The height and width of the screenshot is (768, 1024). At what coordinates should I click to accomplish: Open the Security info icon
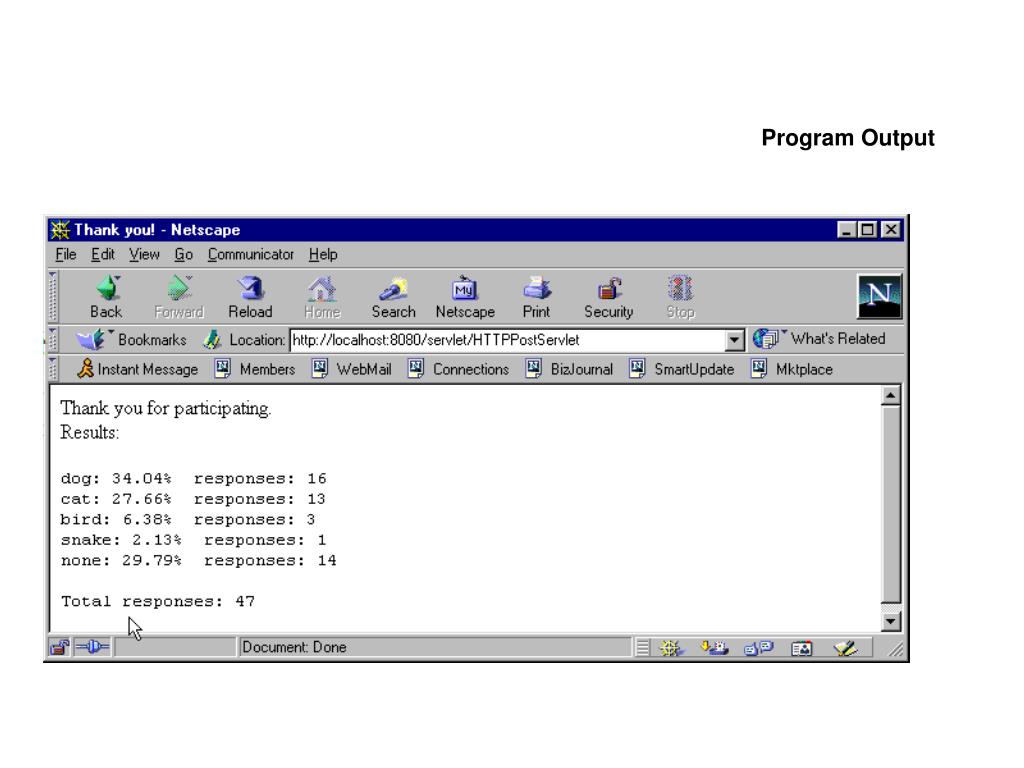point(609,297)
